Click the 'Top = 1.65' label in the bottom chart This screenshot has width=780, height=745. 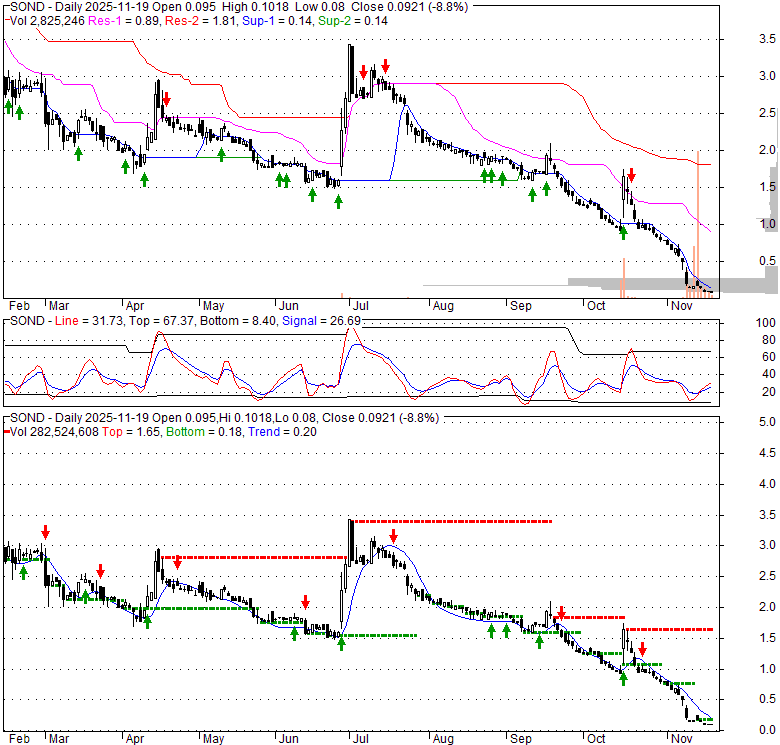tap(131, 432)
